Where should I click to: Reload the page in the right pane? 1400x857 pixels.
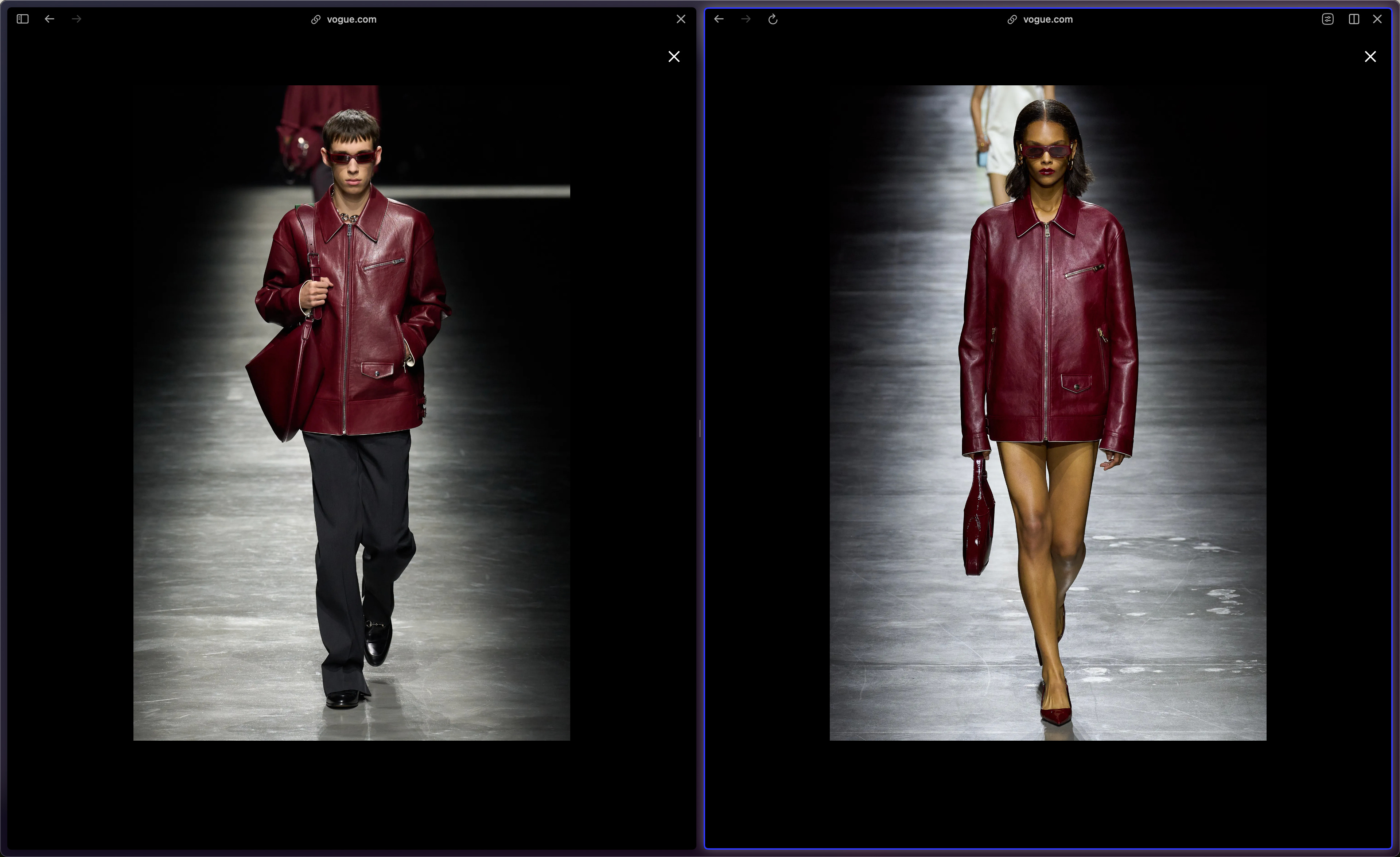point(773,19)
